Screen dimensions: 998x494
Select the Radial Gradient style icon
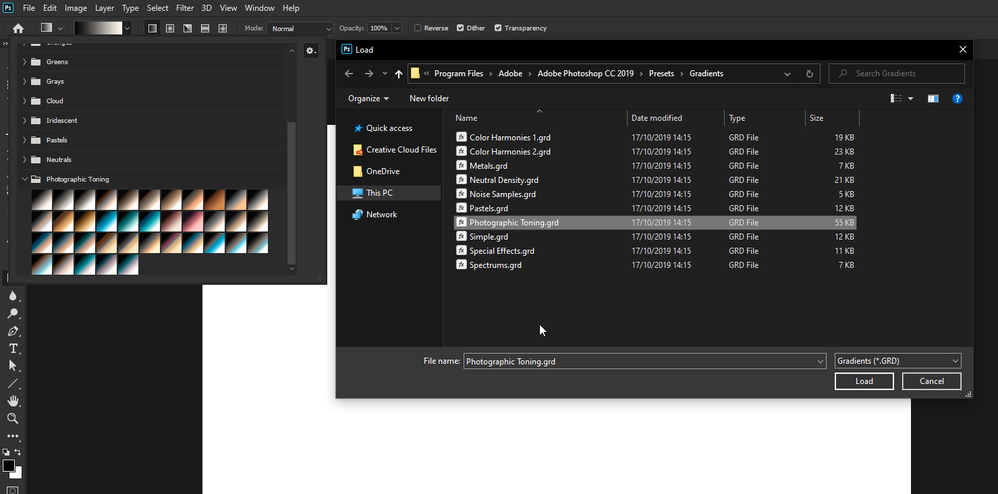[x=170, y=28]
